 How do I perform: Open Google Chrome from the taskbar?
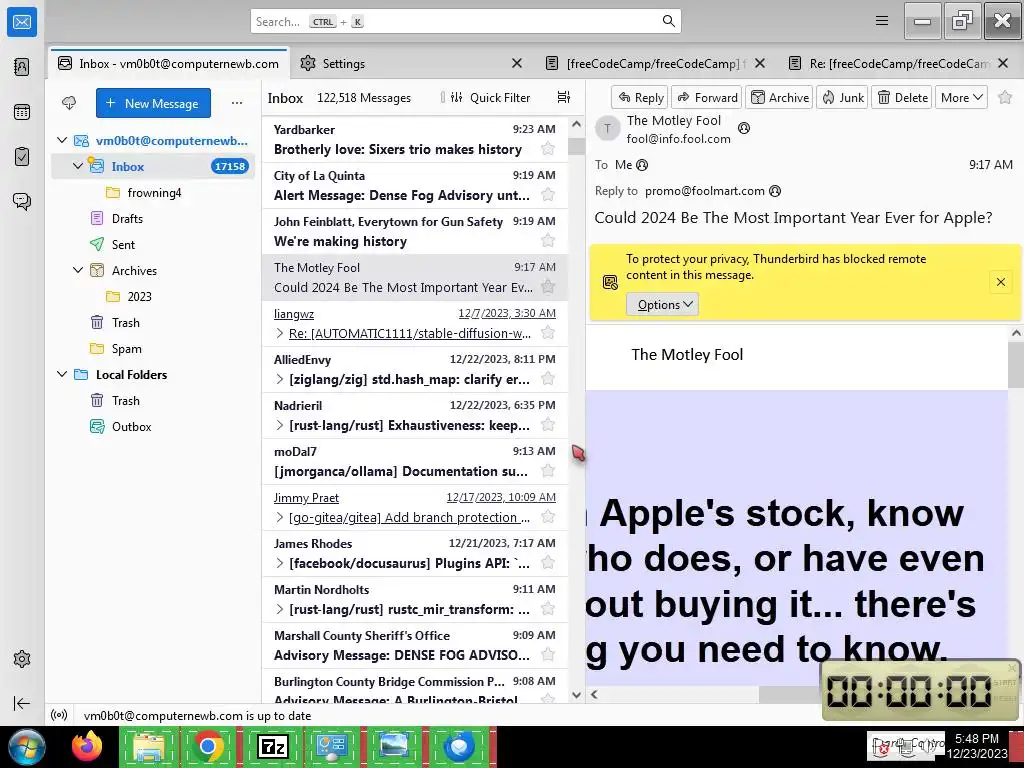pyautogui.click(x=208, y=746)
